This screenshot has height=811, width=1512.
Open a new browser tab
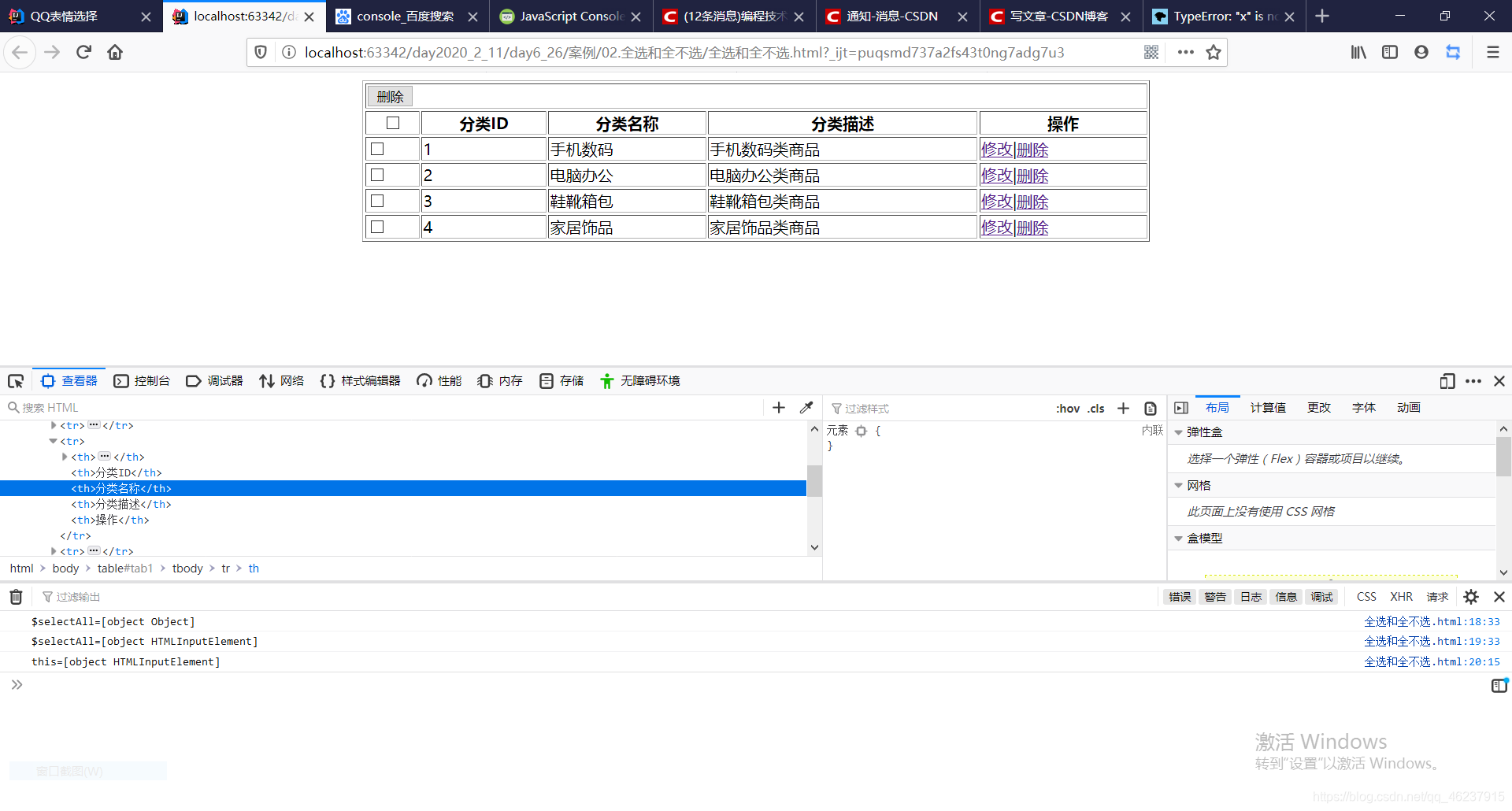1322,16
